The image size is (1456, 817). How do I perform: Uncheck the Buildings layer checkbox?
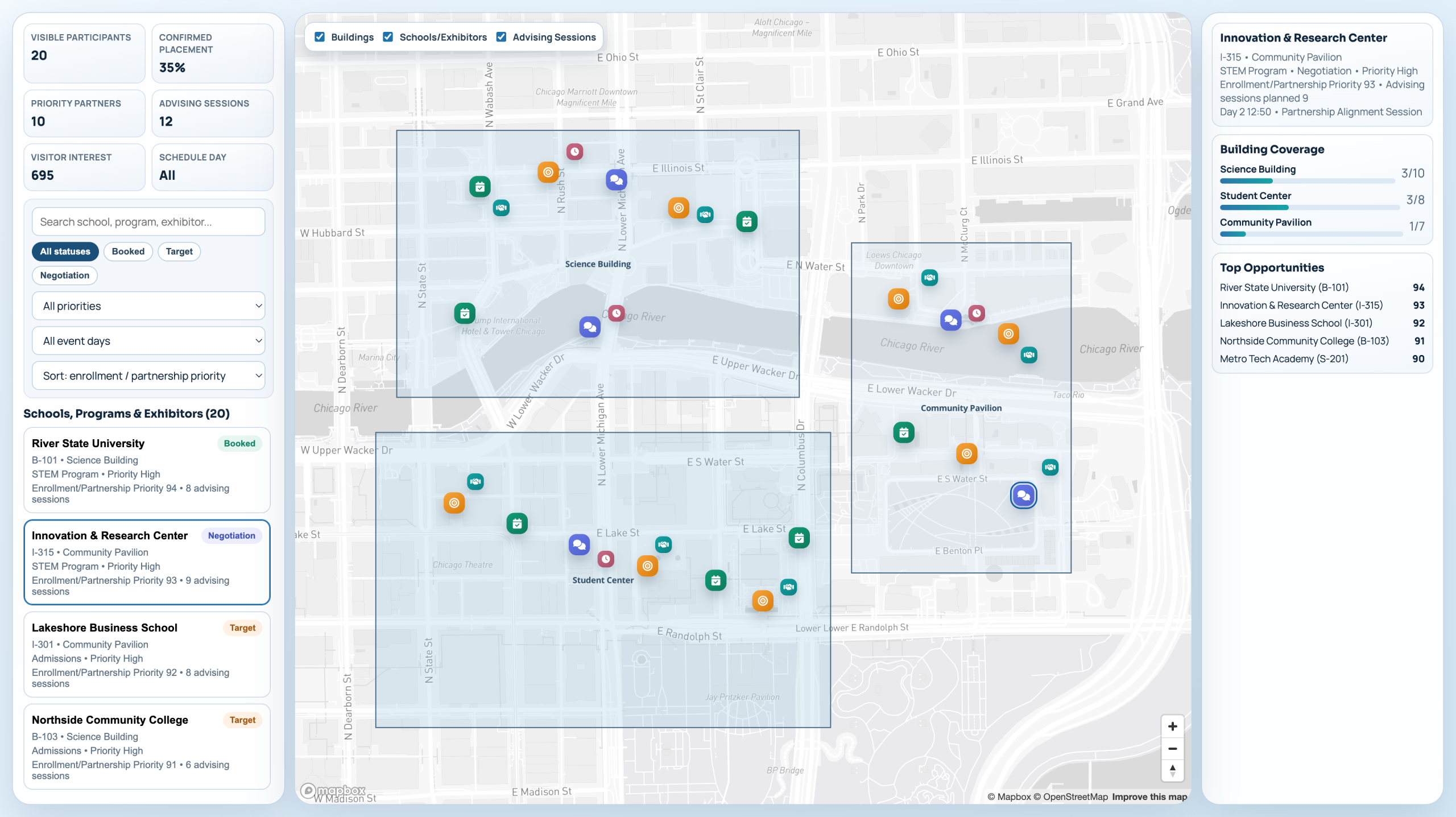[x=320, y=37]
